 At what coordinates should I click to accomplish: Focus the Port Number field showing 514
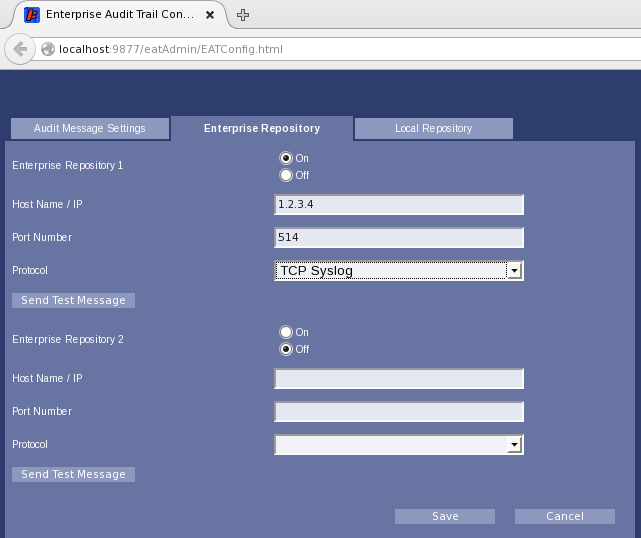[399, 237]
